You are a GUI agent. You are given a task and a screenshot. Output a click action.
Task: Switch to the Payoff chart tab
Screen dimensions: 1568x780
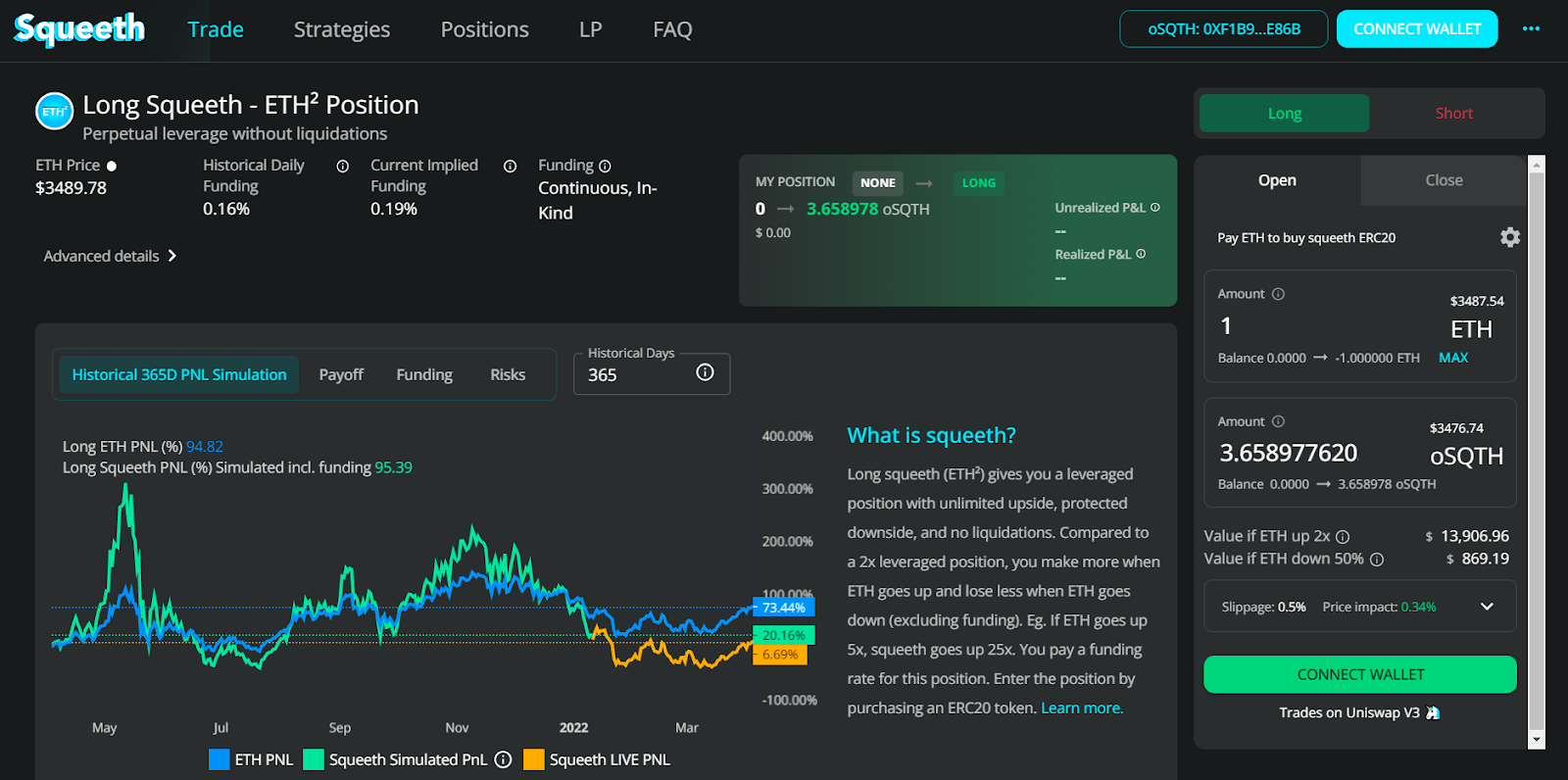coord(341,374)
